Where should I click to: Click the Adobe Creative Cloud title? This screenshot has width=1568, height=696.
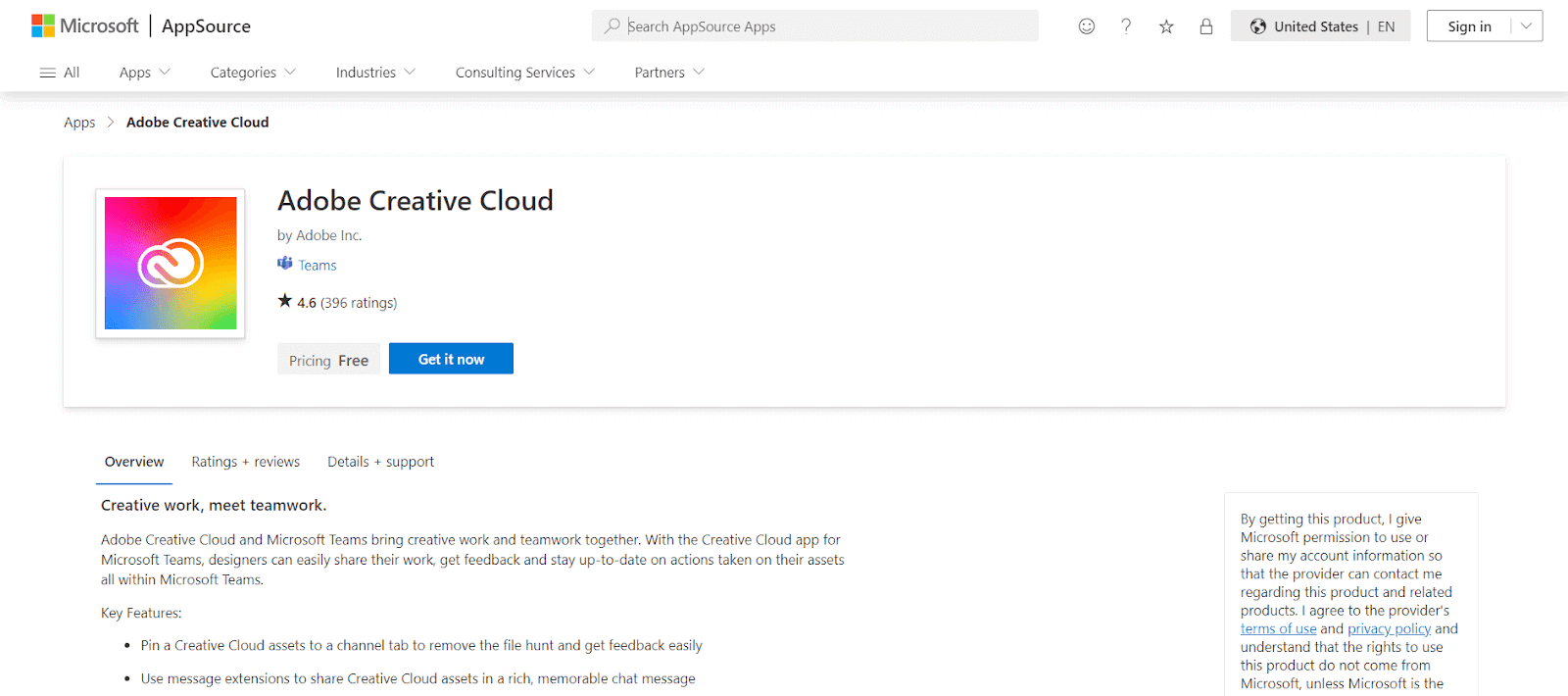click(x=416, y=200)
